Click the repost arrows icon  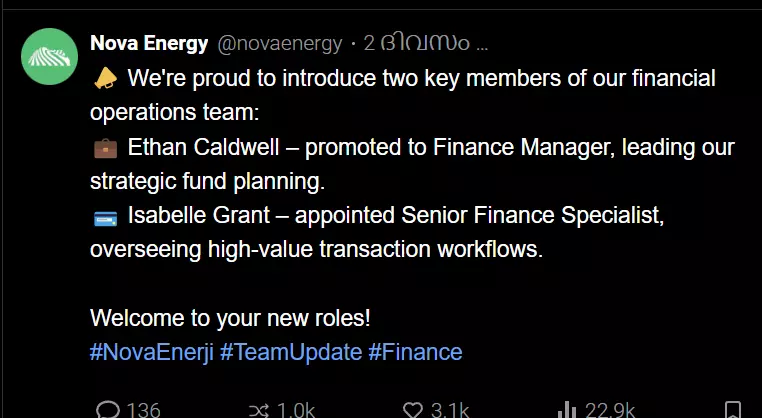(x=257, y=410)
